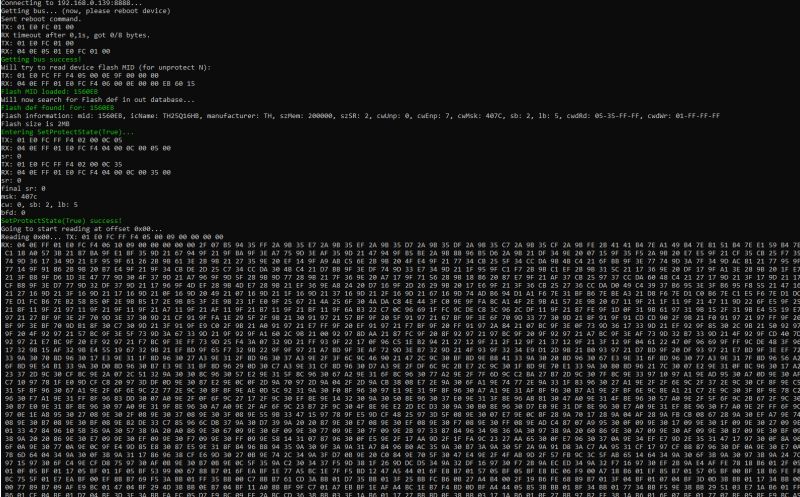Click 'TX: 01 E0 FC FF F4 02 00 0C 35'
This screenshot has height=497, width=800.
(62, 164)
